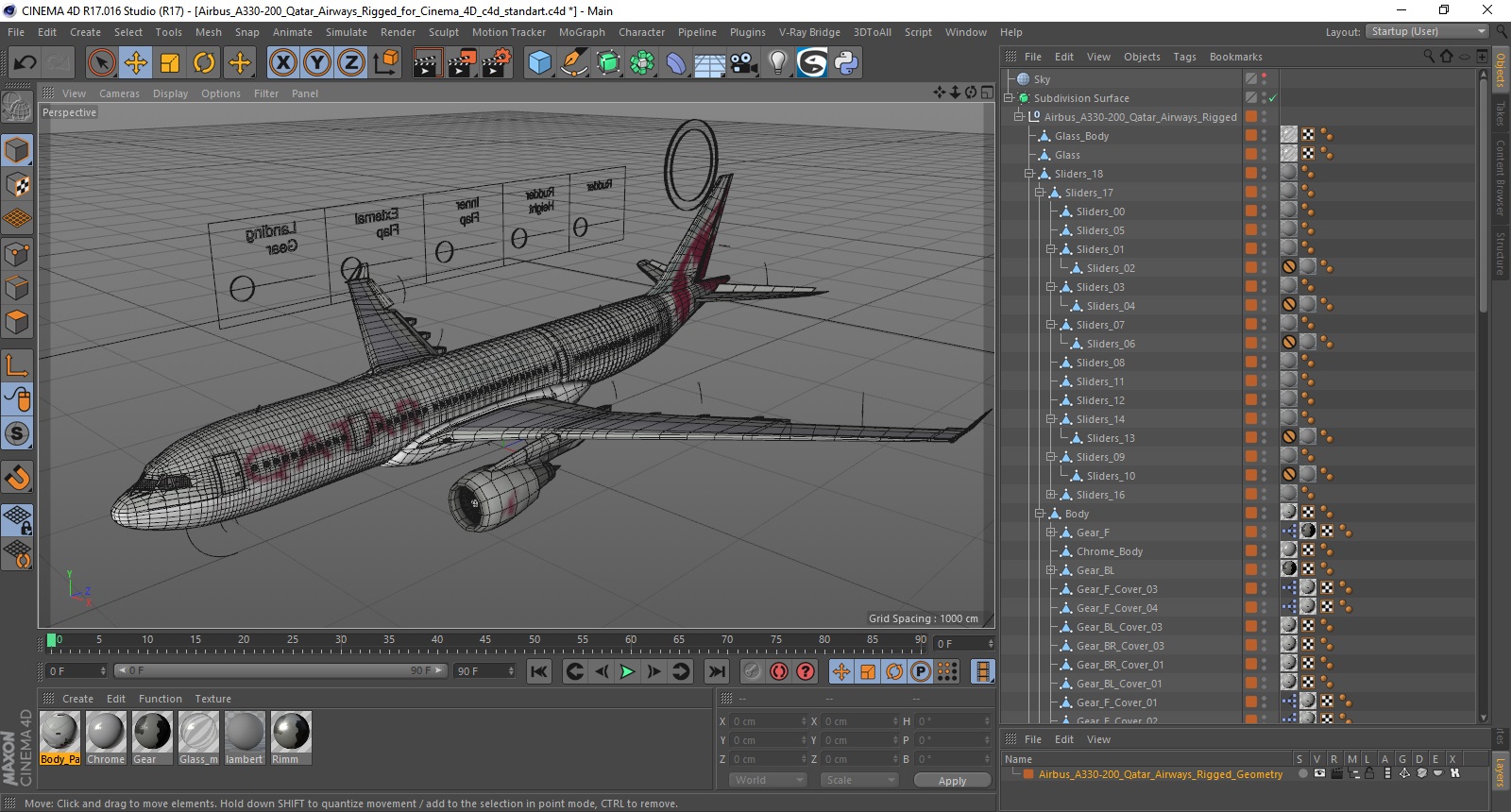
Task: Open Layer Manager View menu
Action: pyautogui.click(x=1098, y=739)
